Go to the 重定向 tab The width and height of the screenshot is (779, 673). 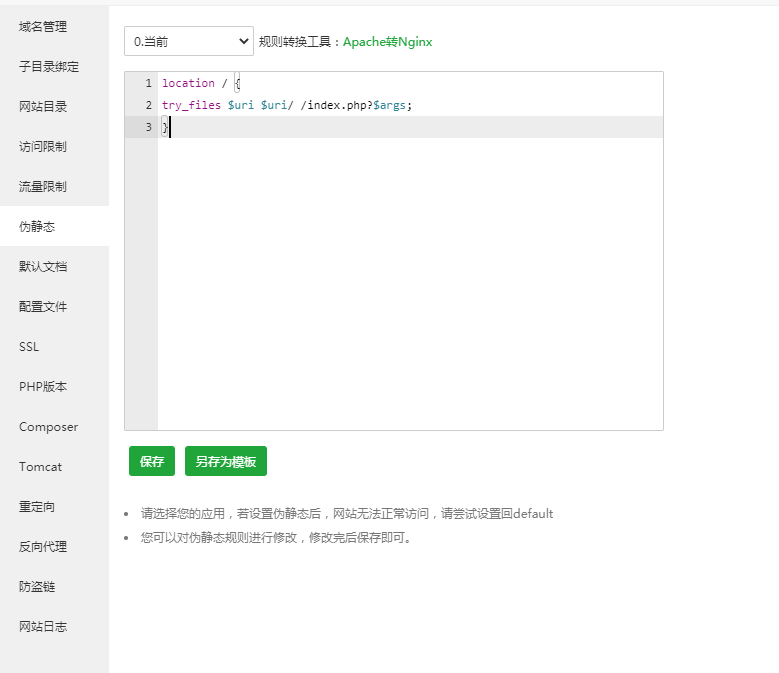pos(37,506)
